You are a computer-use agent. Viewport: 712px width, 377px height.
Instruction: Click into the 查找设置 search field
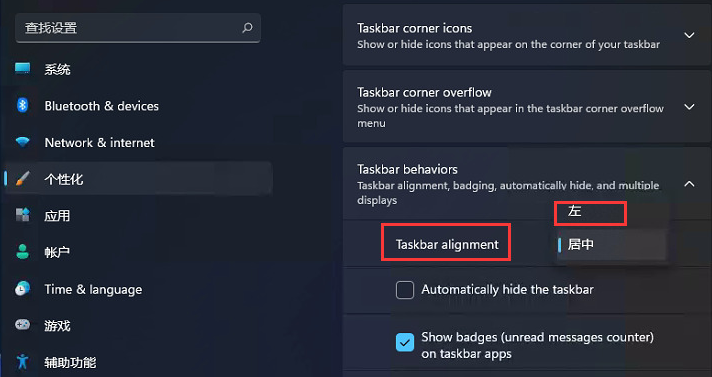pyautogui.click(x=138, y=28)
